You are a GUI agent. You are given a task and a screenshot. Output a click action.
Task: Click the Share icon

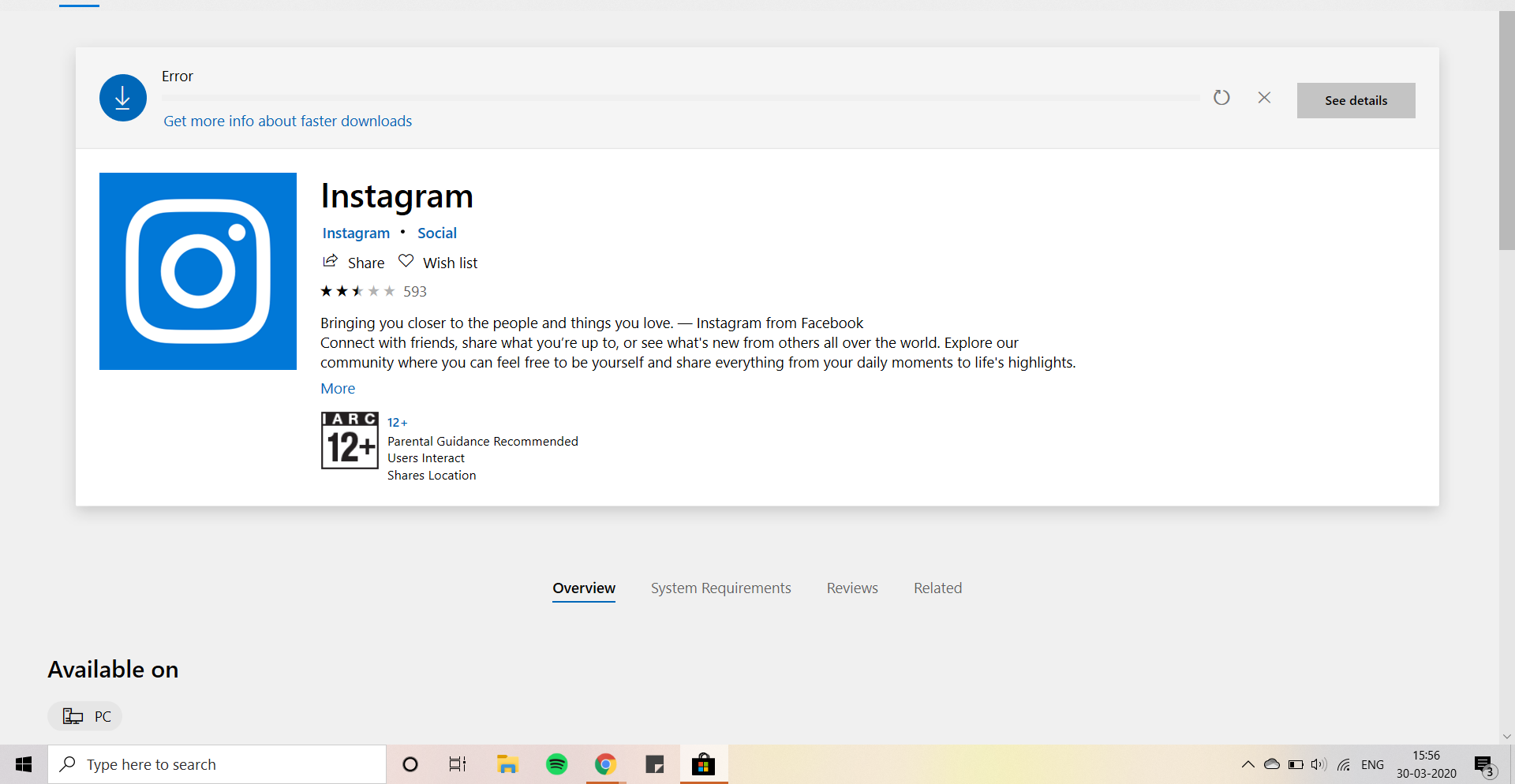point(330,261)
